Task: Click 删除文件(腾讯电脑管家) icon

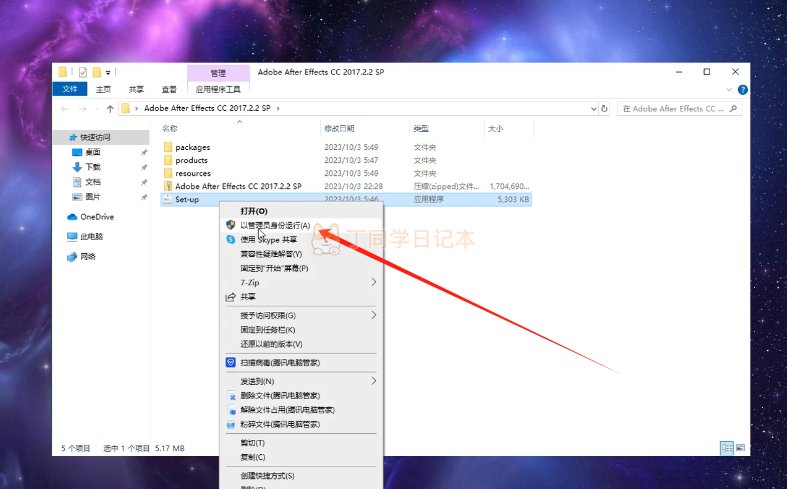Action: click(x=231, y=396)
